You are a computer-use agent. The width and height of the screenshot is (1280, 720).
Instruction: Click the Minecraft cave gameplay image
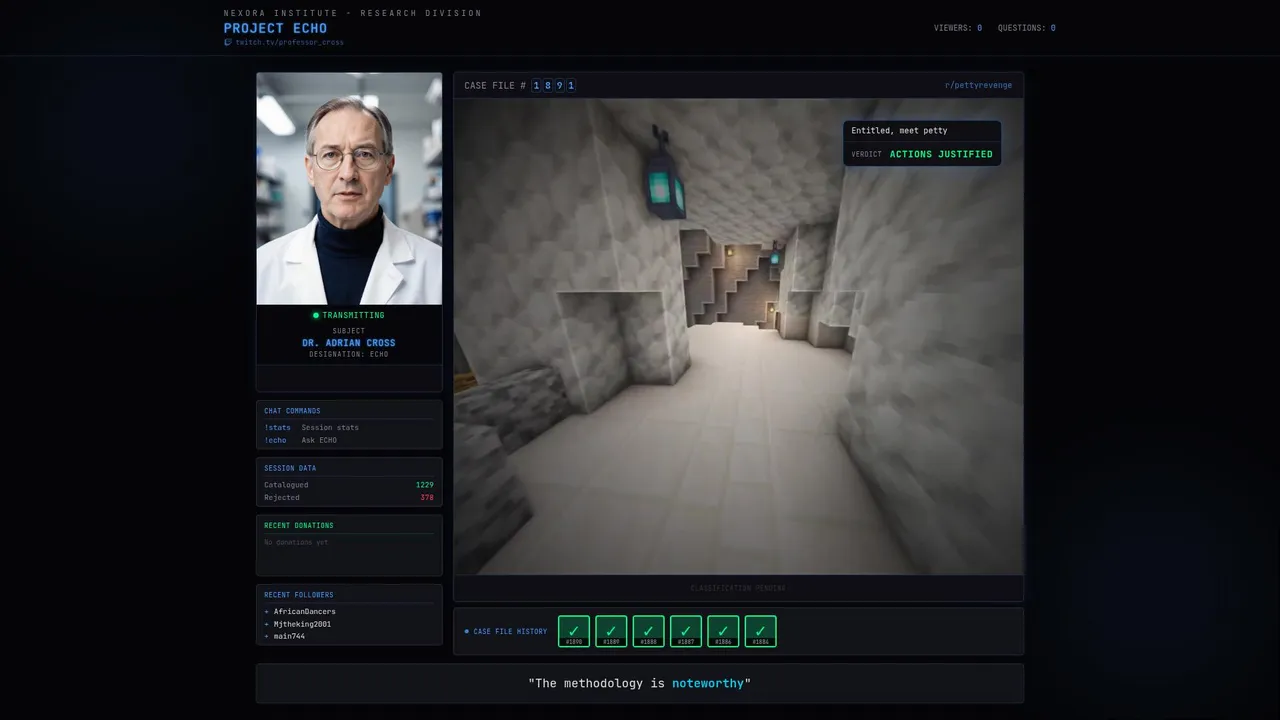[738, 336]
